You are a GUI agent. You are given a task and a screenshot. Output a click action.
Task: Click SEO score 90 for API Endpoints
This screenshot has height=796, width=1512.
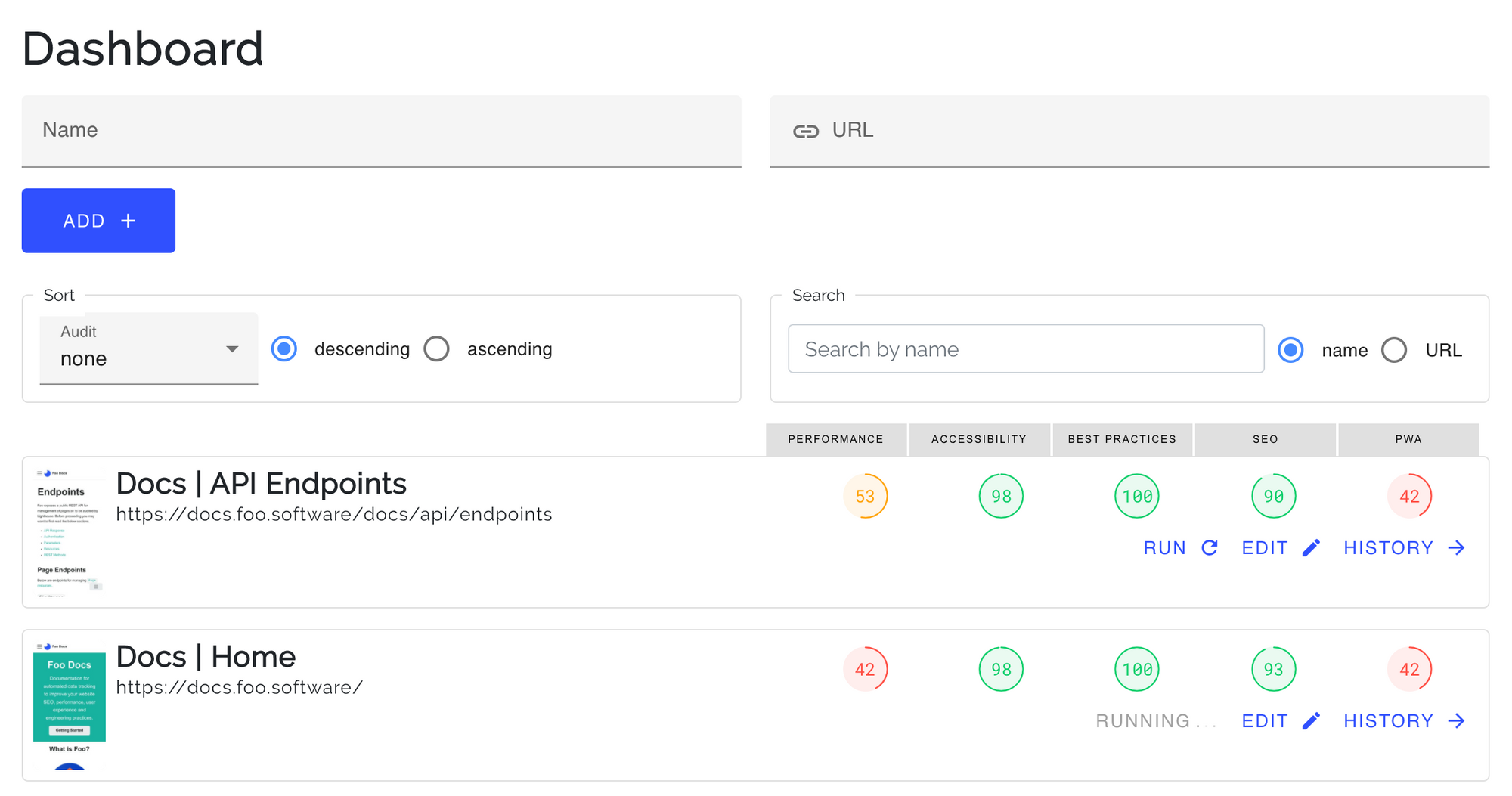[1273, 497]
